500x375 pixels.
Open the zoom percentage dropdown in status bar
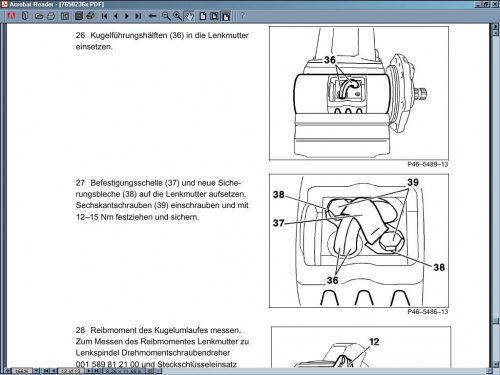click(36, 371)
